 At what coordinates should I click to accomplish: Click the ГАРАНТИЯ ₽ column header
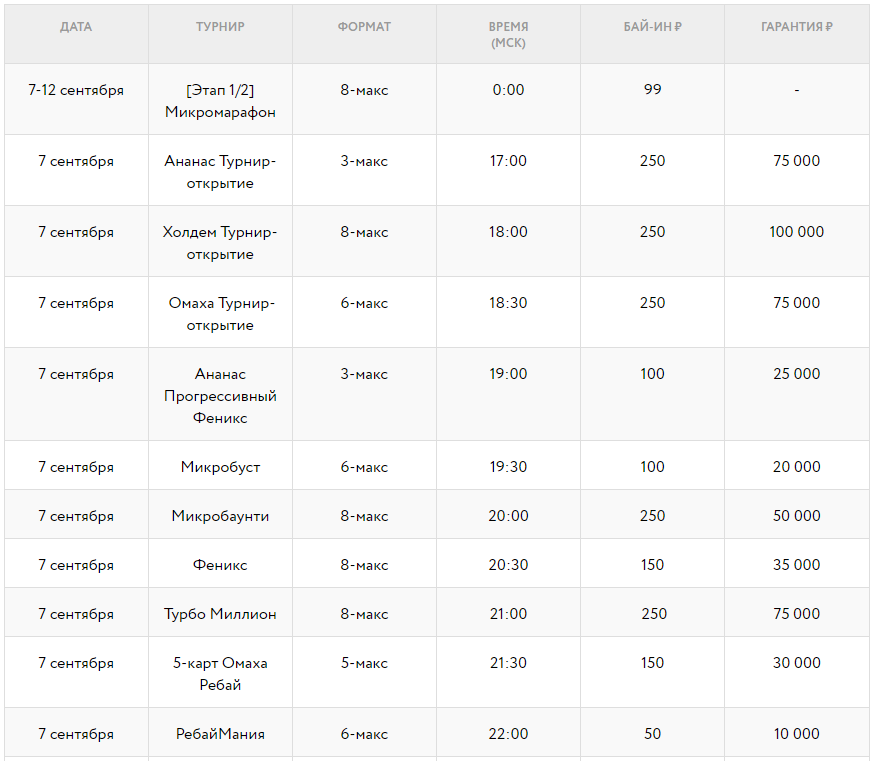(796, 27)
